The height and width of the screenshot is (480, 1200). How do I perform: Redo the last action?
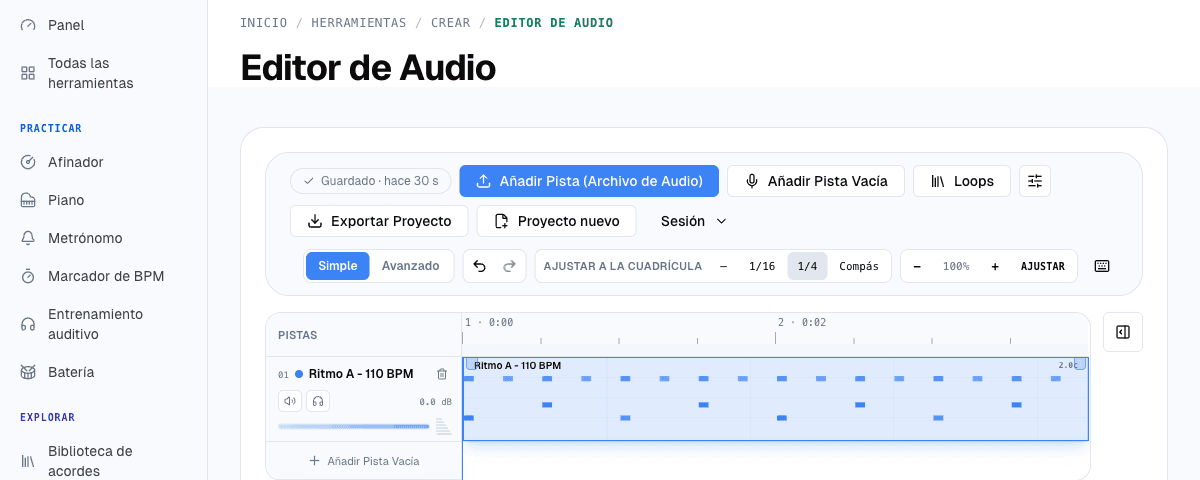pos(509,266)
